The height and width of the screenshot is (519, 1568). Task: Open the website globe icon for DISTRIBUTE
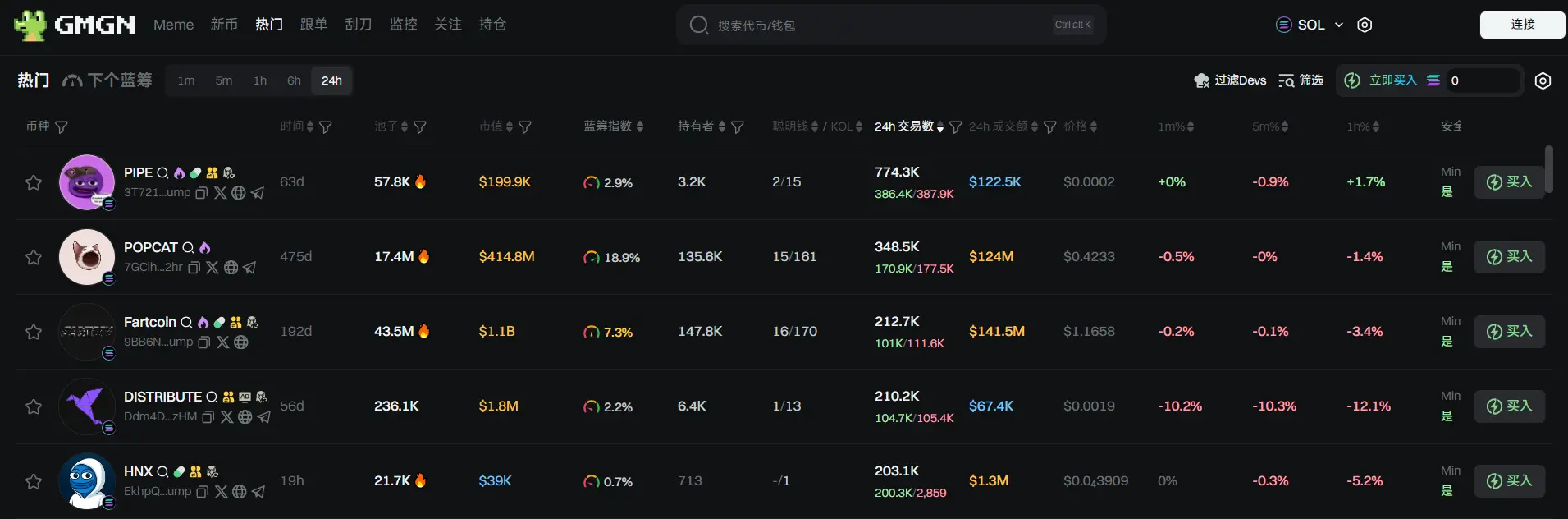coord(245,417)
